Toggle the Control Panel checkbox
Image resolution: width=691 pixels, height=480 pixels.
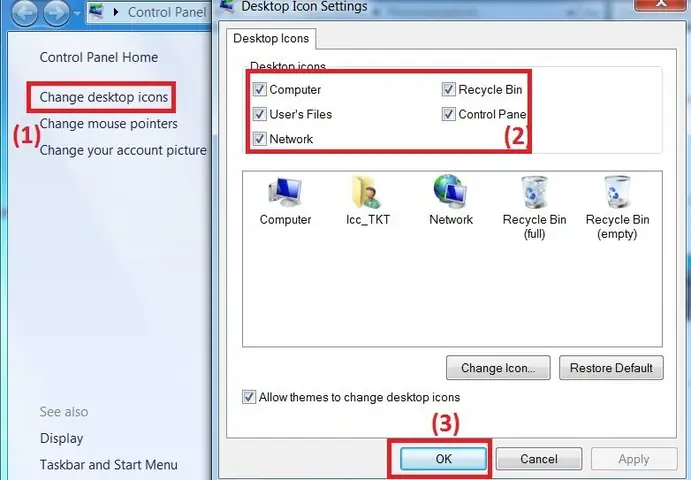[449, 114]
